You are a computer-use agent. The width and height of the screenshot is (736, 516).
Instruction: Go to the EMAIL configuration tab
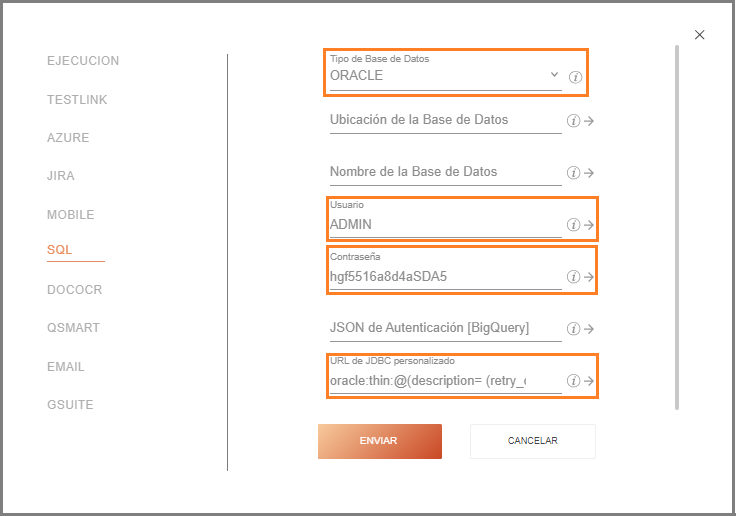click(66, 367)
